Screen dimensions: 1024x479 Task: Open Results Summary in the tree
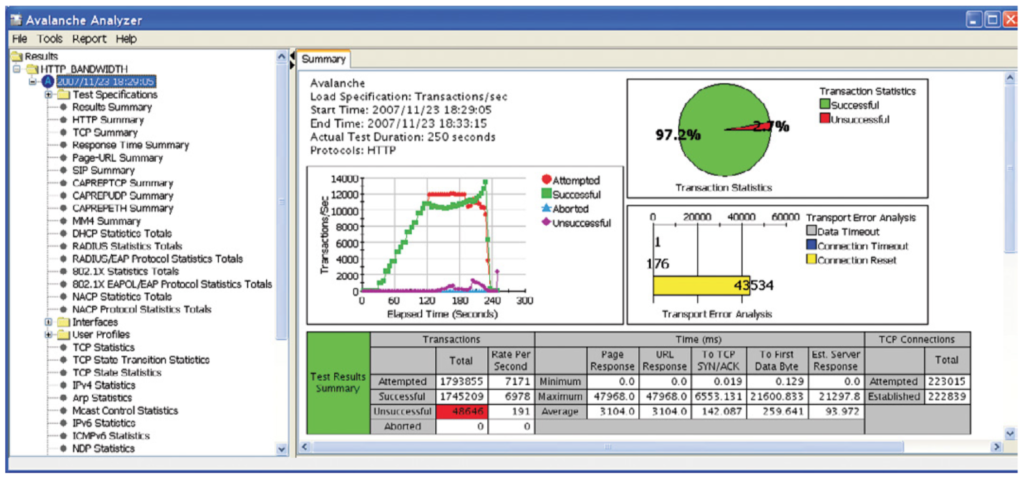tap(112, 107)
